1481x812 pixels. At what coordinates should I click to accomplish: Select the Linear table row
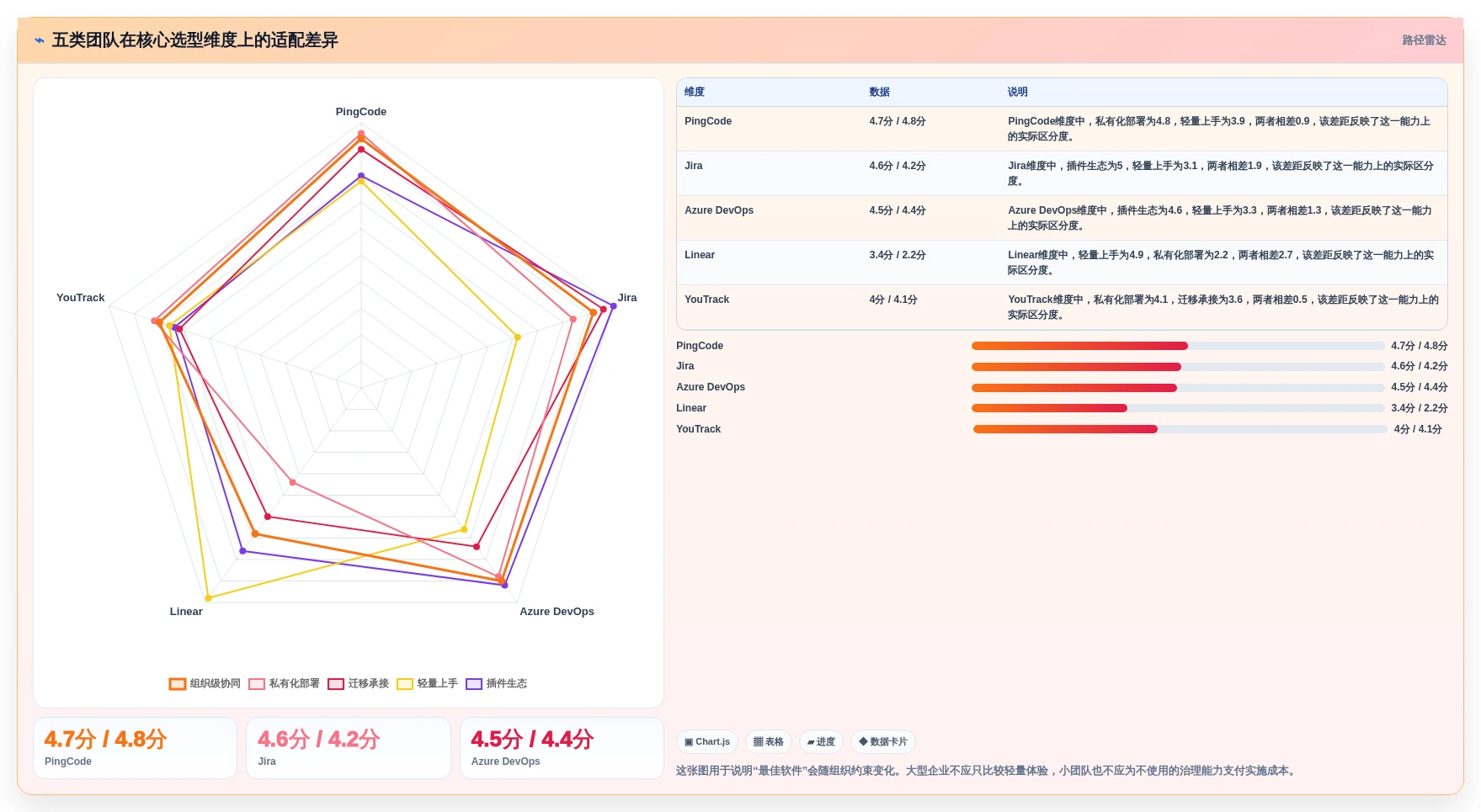point(1062,263)
